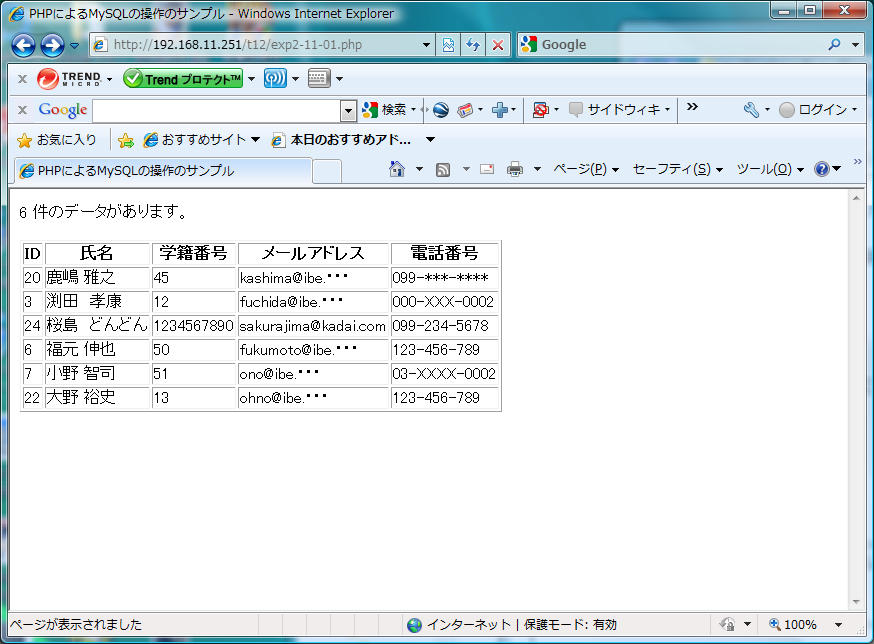Click the お気に入り favorites button
Image resolution: width=874 pixels, height=644 pixels.
pos(57,140)
